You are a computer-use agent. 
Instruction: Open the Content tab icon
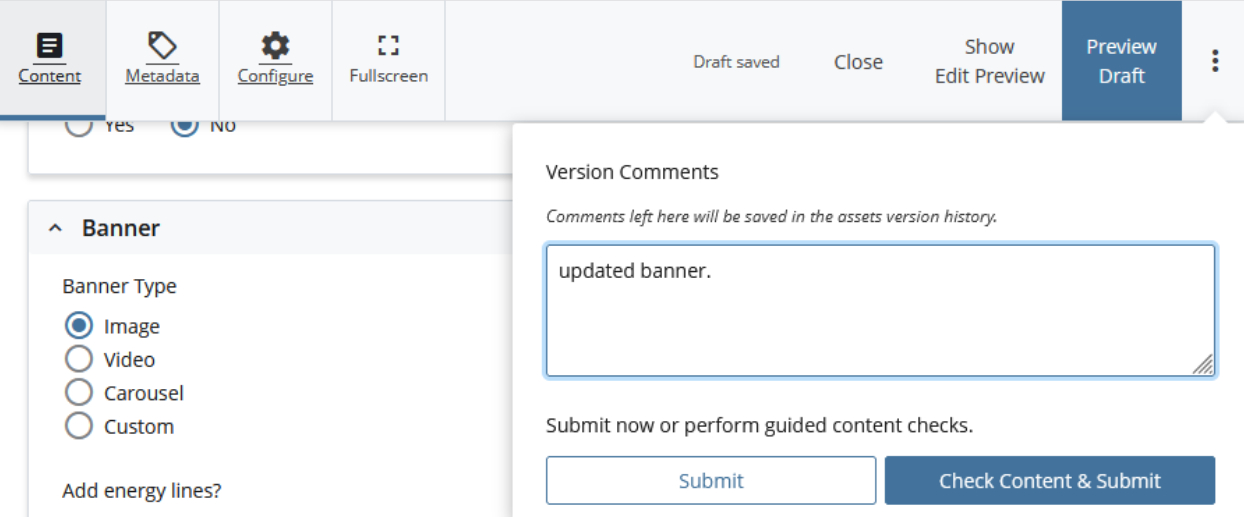tap(49, 46)
